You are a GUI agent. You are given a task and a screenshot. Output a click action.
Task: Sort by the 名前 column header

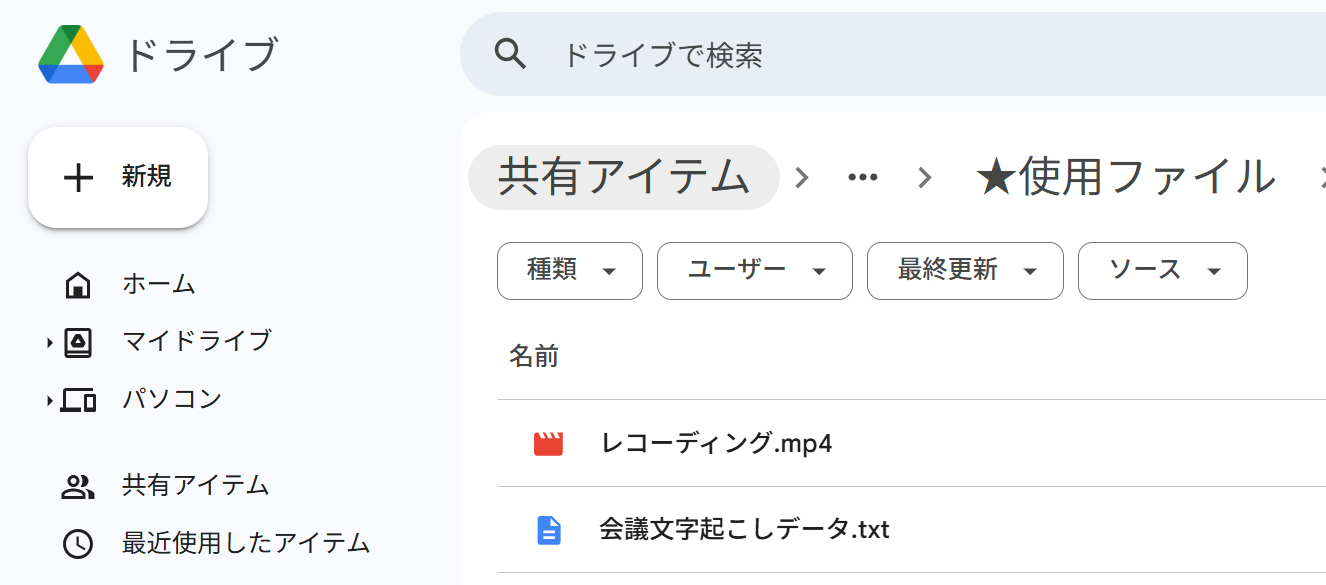point(534,356)
